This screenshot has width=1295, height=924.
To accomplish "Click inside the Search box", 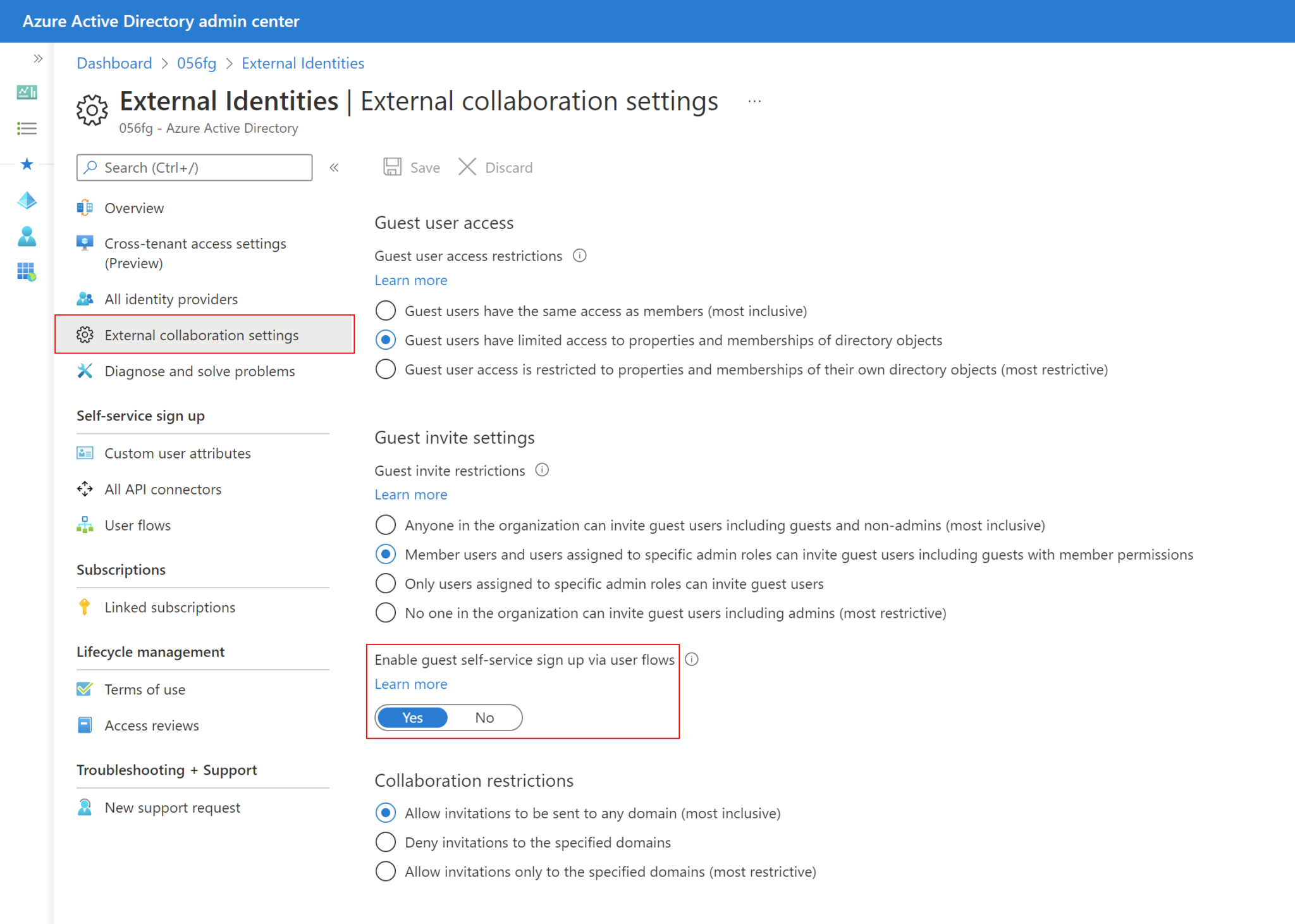I will click(x=194, y=168).
